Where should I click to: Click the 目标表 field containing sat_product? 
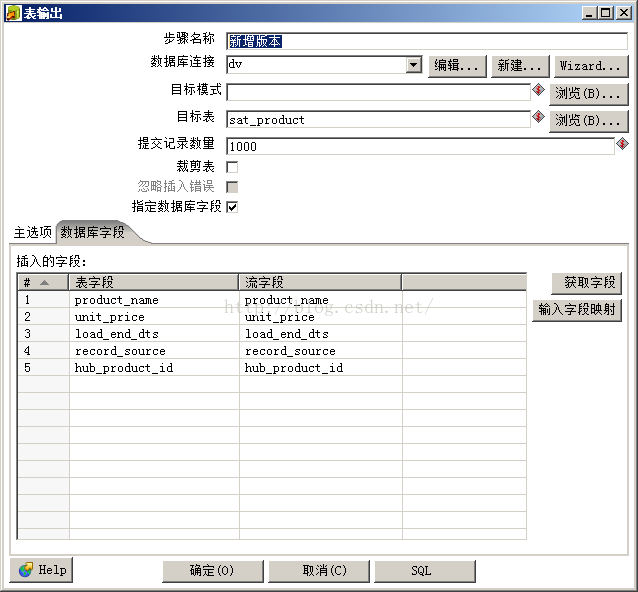pyautogui.click(x=378, y=120)
